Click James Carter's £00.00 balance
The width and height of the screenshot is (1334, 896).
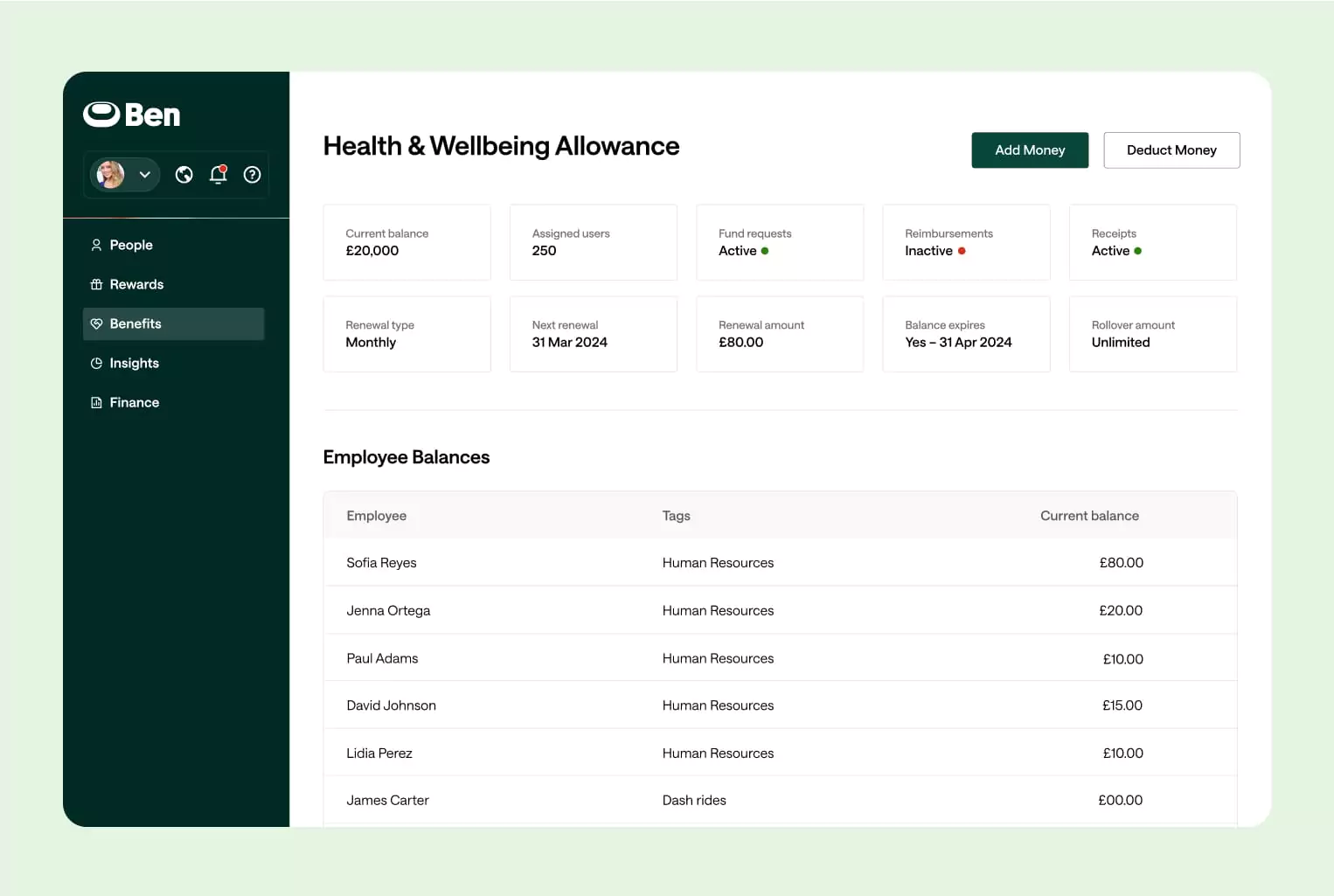coord(1121,800)
